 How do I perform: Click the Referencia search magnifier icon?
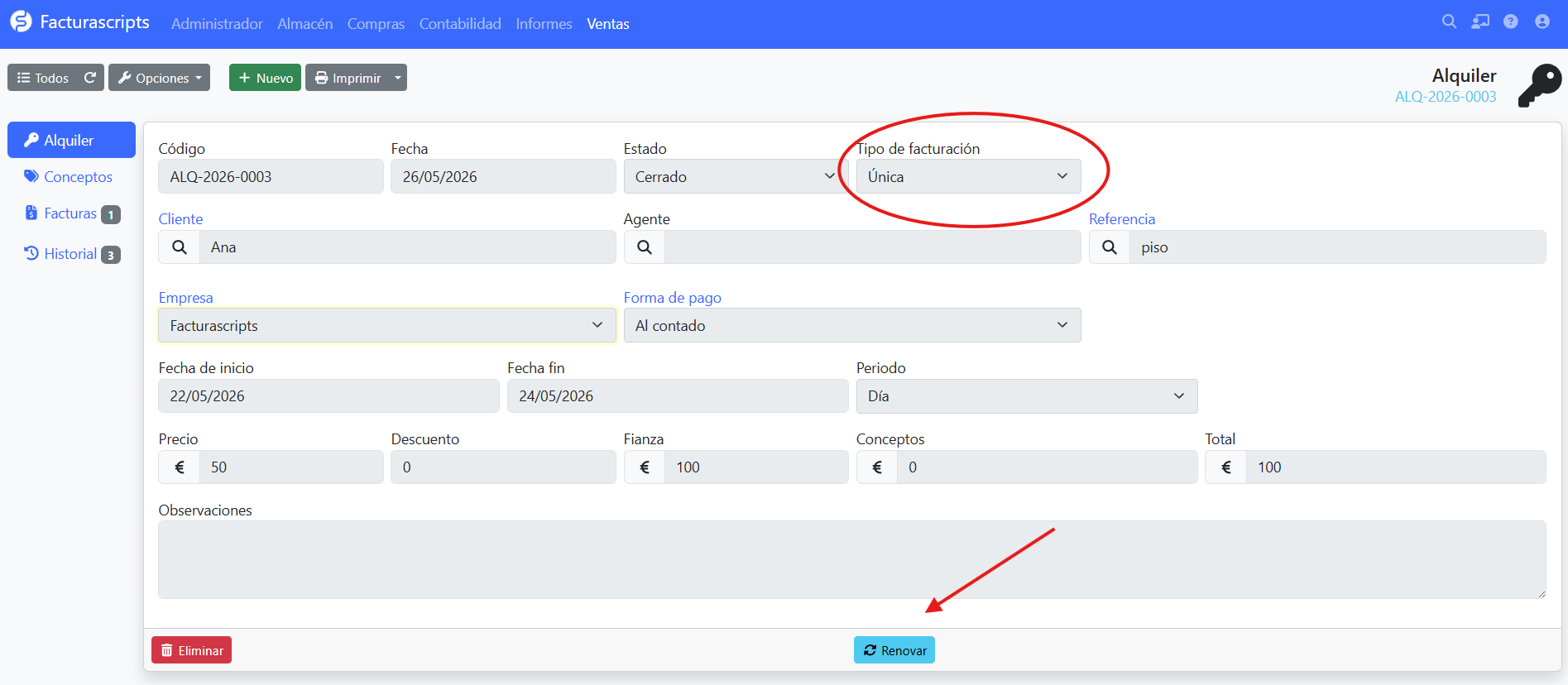(x=1110, y=247)
